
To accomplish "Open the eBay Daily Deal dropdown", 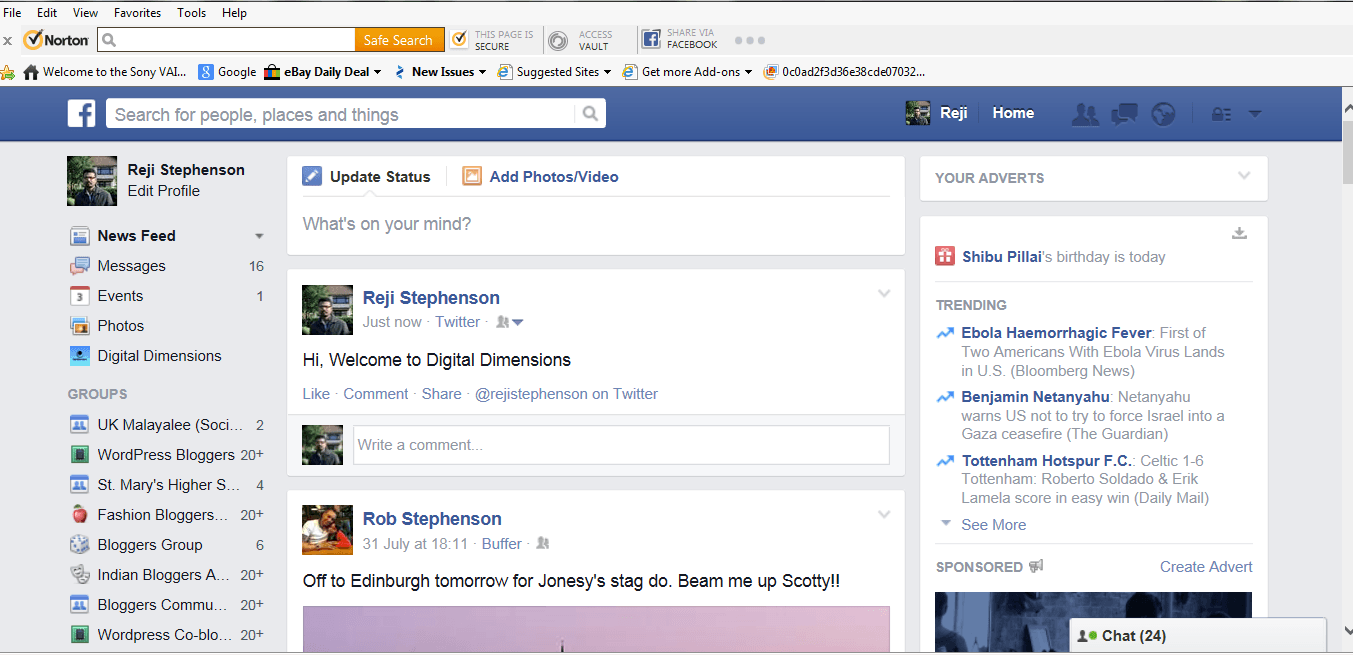I will click(377, 72).
